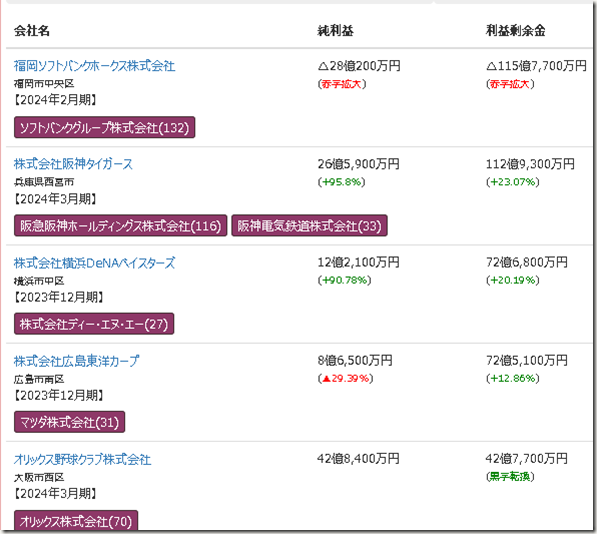
Task: Click the green 黒字転換 label
Action: pos(510,477)
